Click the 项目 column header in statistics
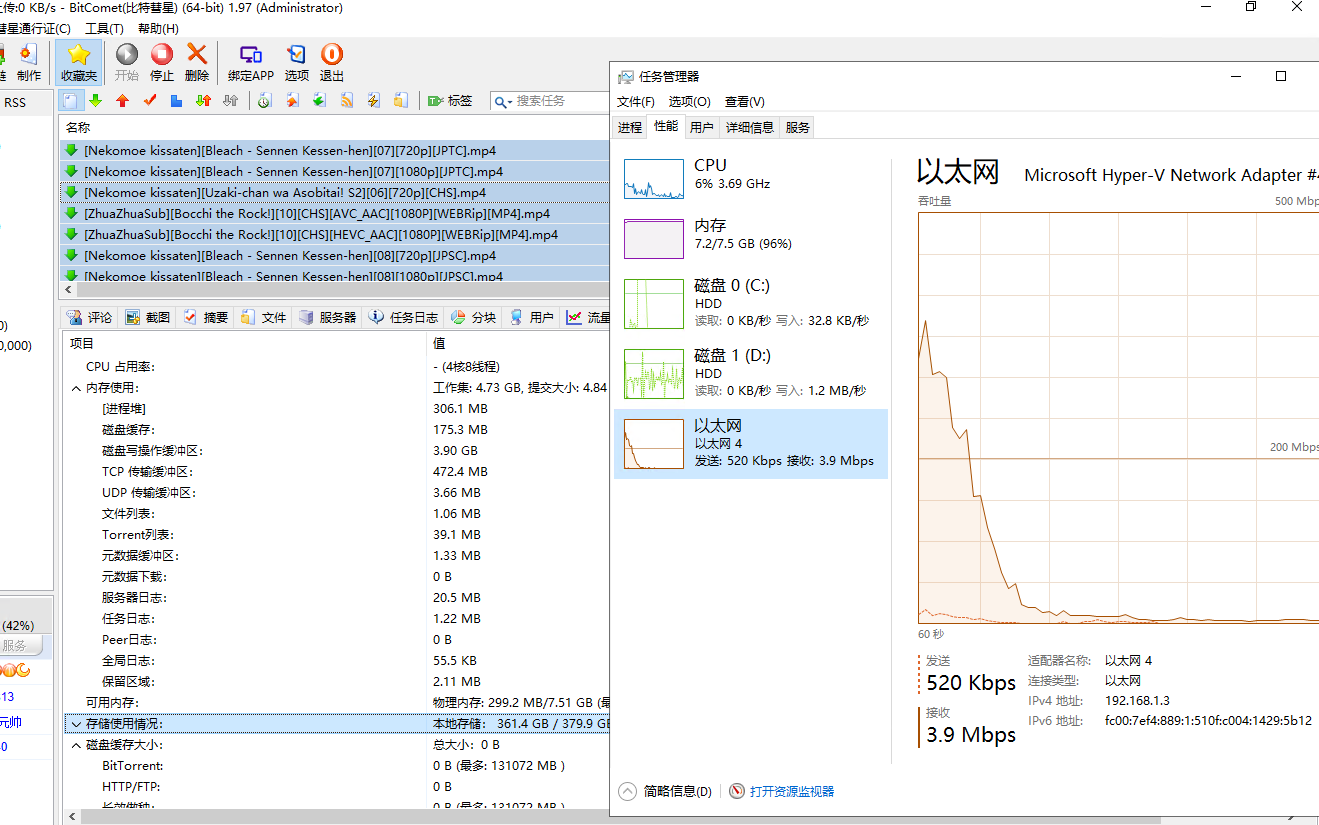 (x=244, y=343)
